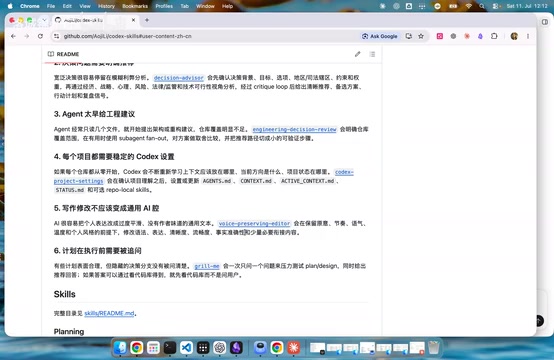Click heading '3. Agent 太早给工程建议'

click(94, 114)
